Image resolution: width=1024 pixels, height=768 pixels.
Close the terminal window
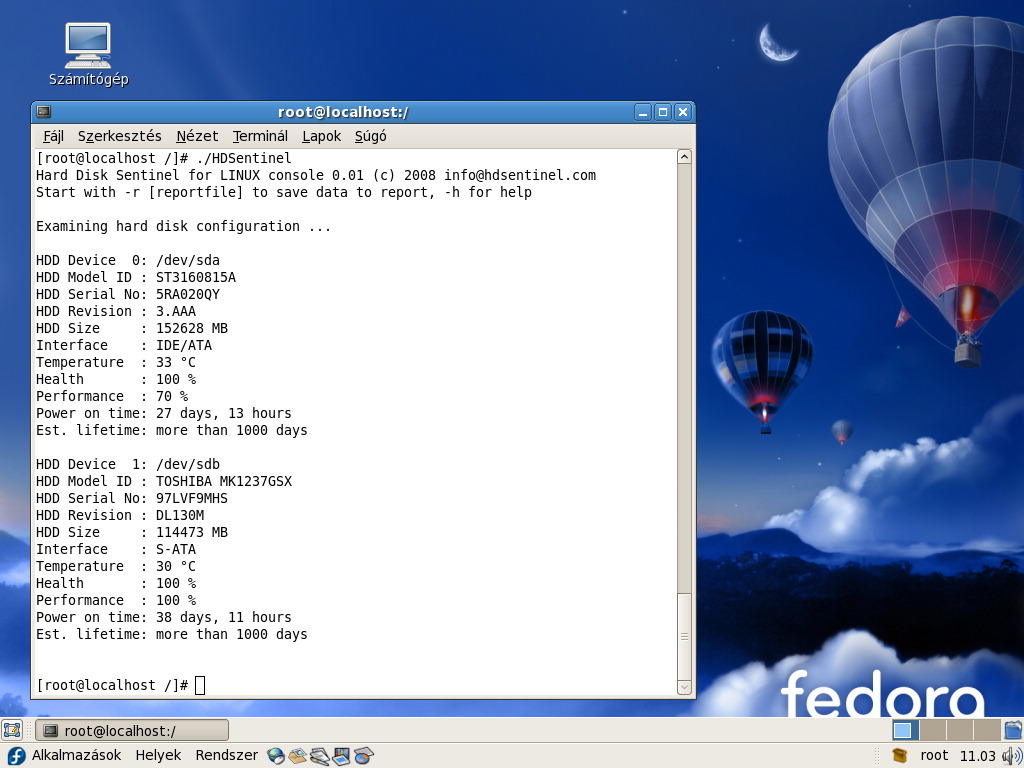coord(683,112)
